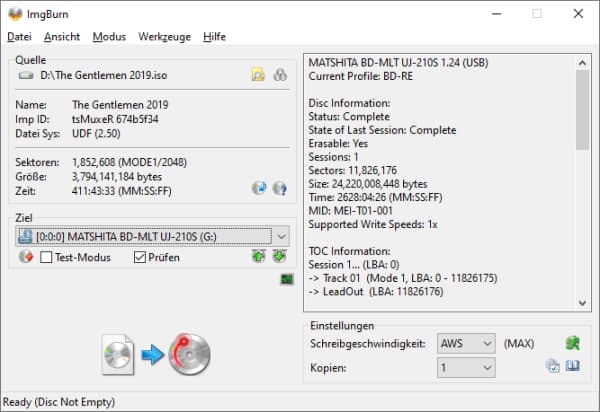Click the disc info scrollbar up arrow
The height and width of the screenshot is (412, 600).
[582, 62]
